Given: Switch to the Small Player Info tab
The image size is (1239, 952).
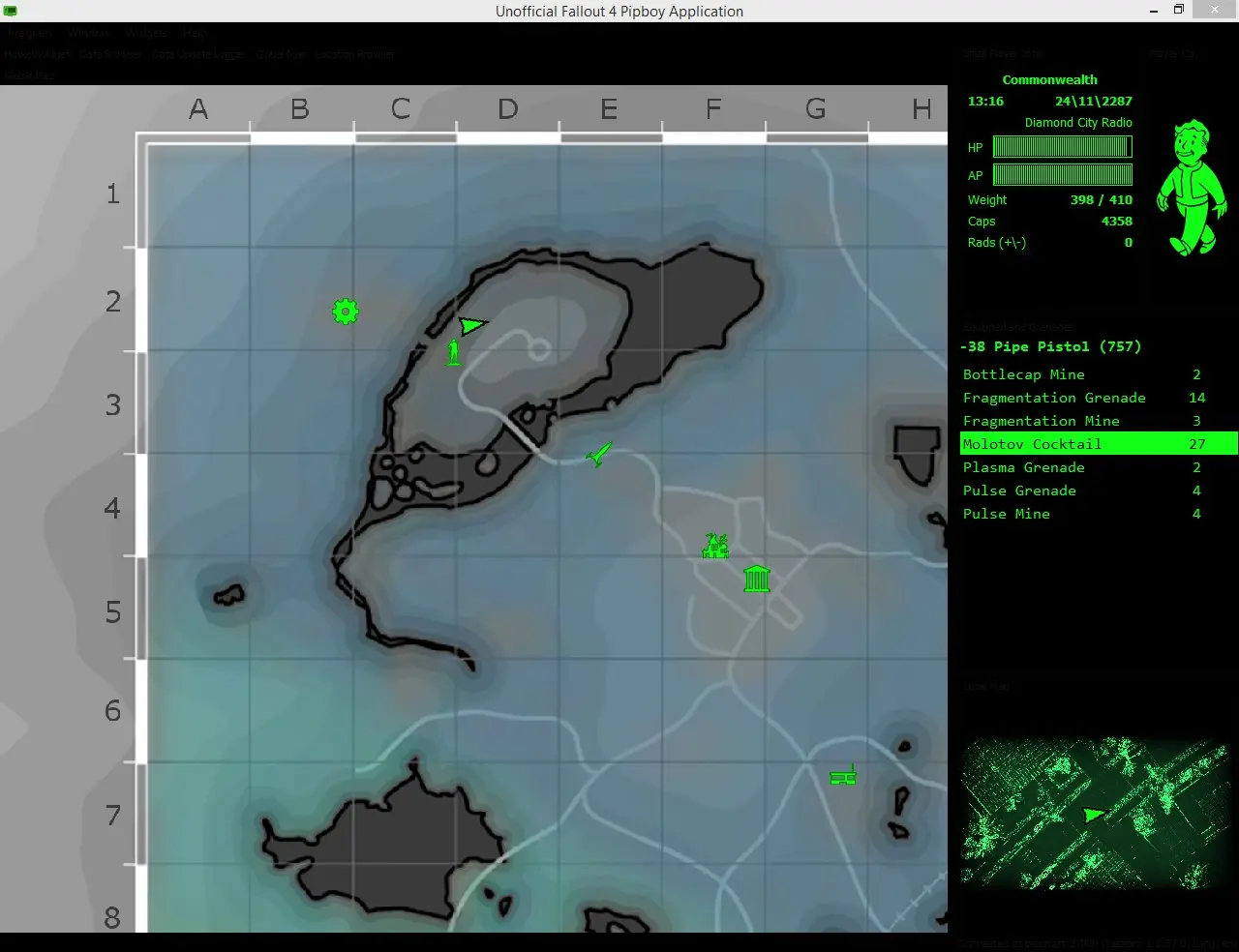Looking at the screenshot, I should (x=1002, y=53).
